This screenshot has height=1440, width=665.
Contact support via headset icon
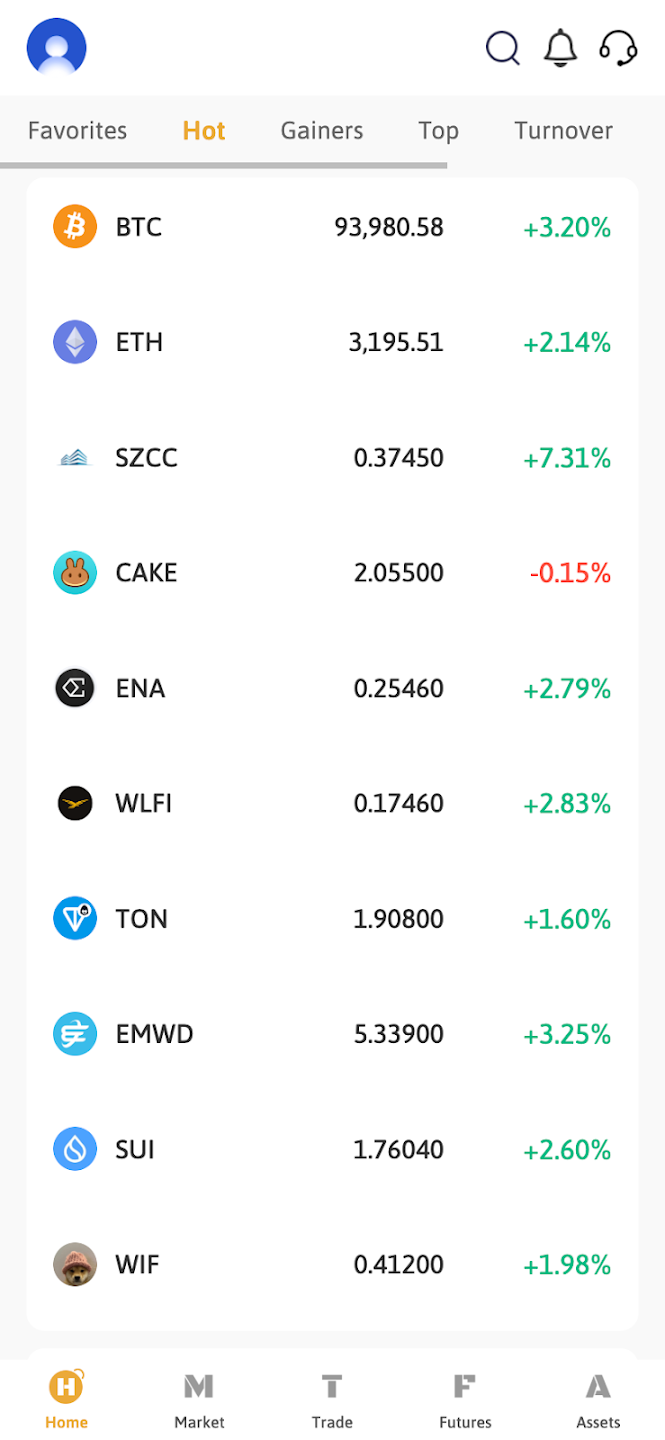pyautogui.click(x=618, y=47)
